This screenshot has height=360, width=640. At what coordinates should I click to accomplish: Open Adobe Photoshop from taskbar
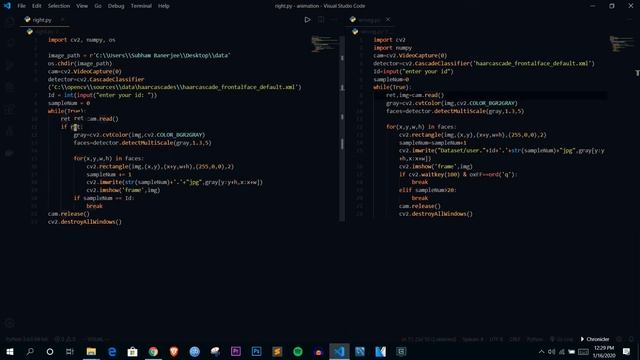256,351
